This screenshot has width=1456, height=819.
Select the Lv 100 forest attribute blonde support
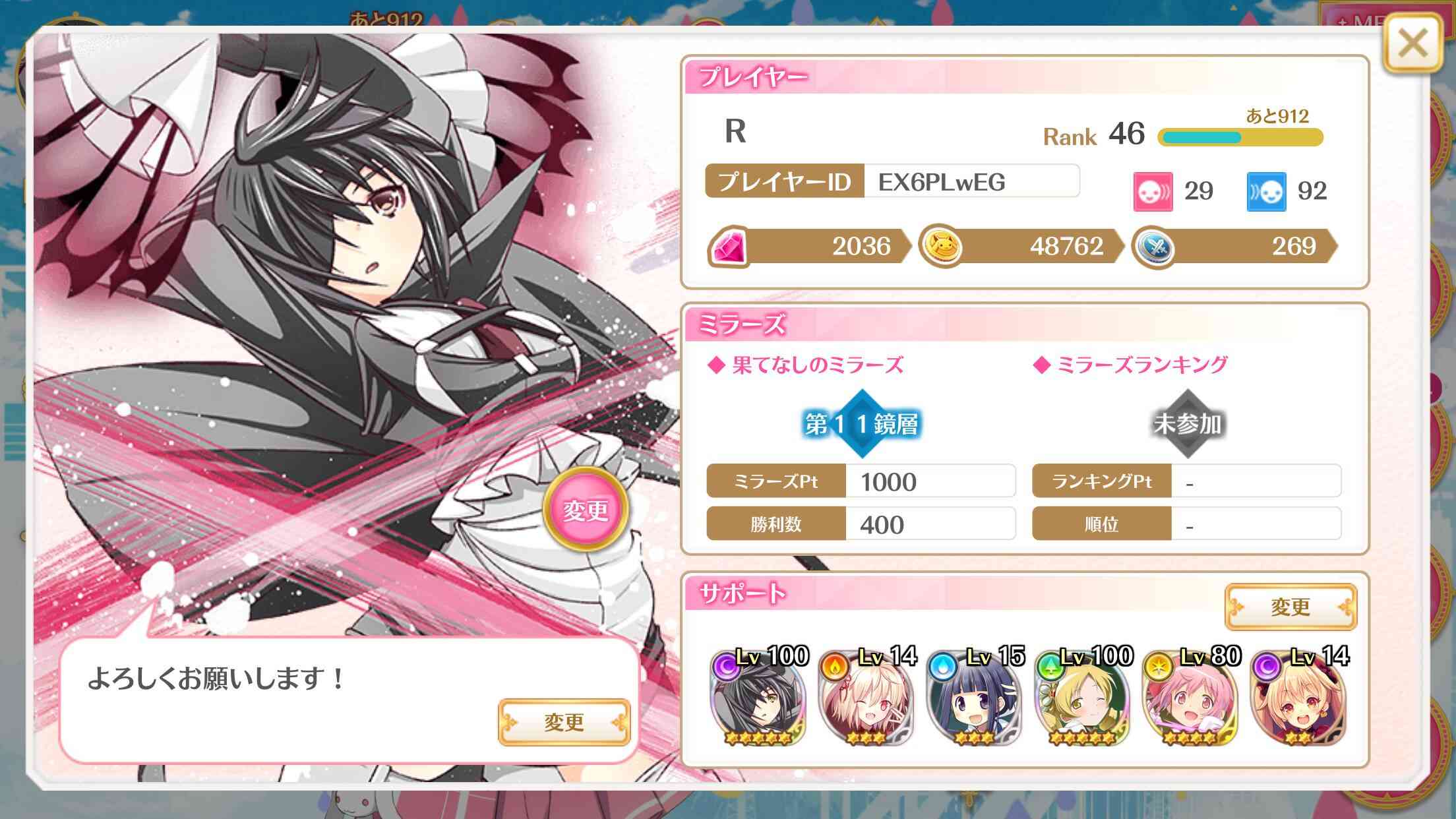(x=1083, y=698)
